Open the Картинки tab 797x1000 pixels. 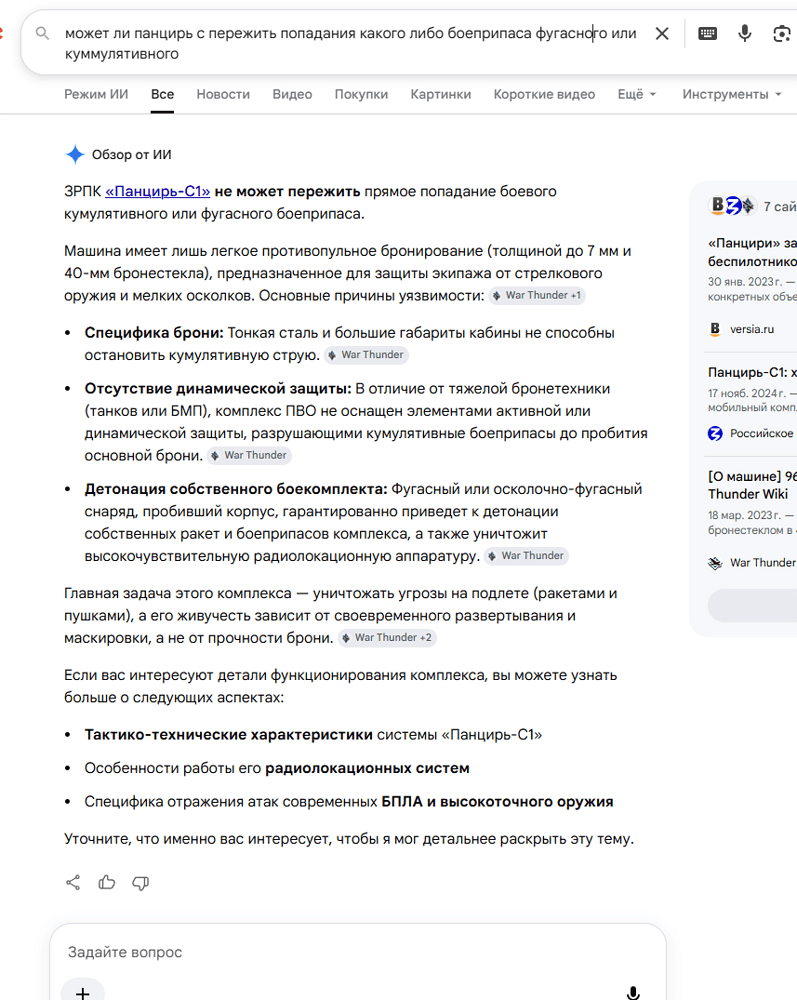(441, 94)
